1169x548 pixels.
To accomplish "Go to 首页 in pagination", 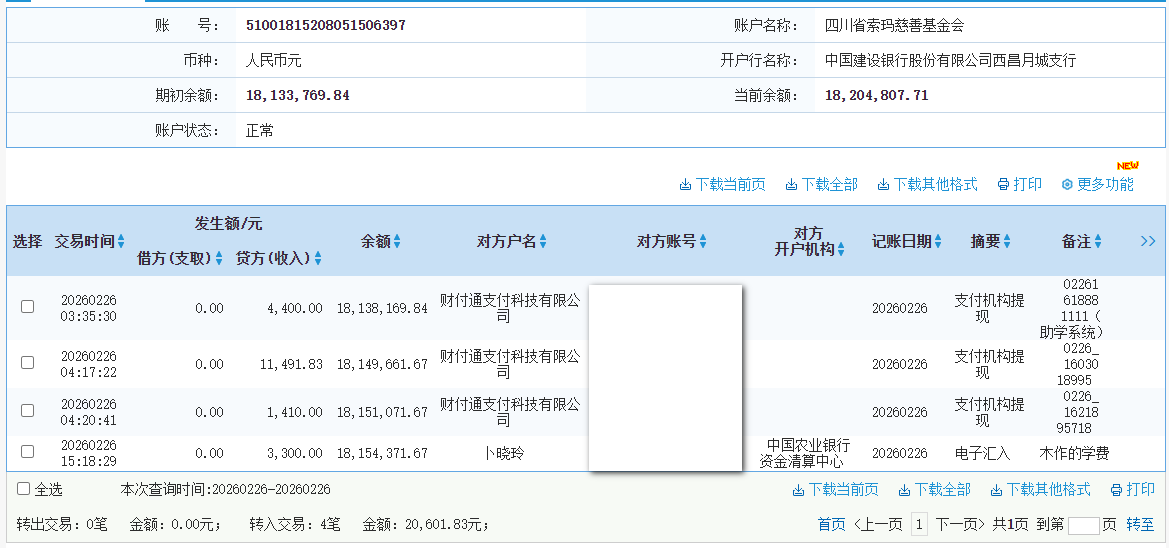I will pyautogui.click(x=831, y=524).
